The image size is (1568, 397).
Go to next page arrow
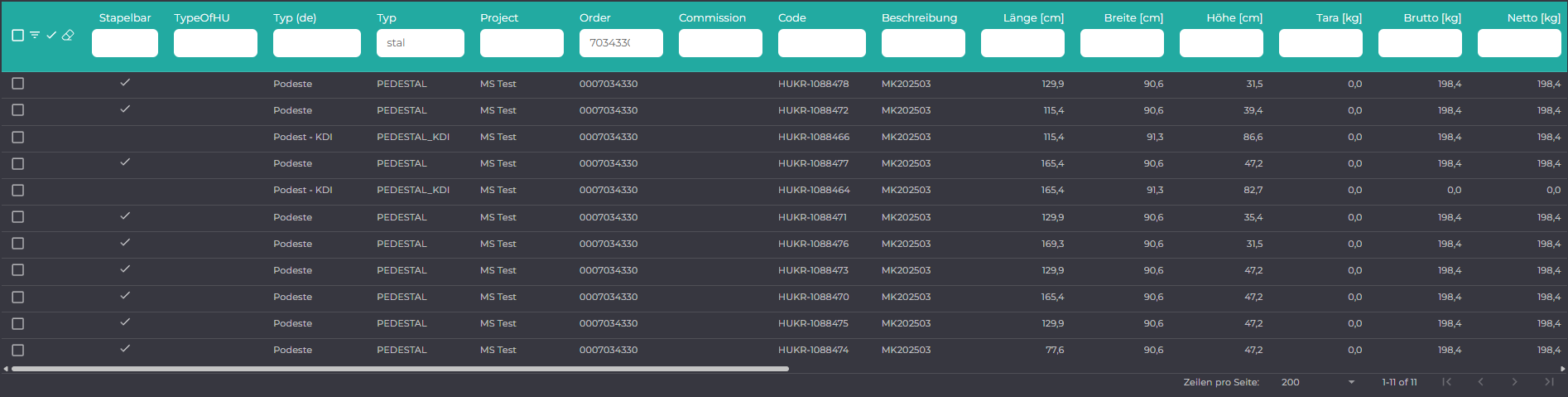point(1514,382)
